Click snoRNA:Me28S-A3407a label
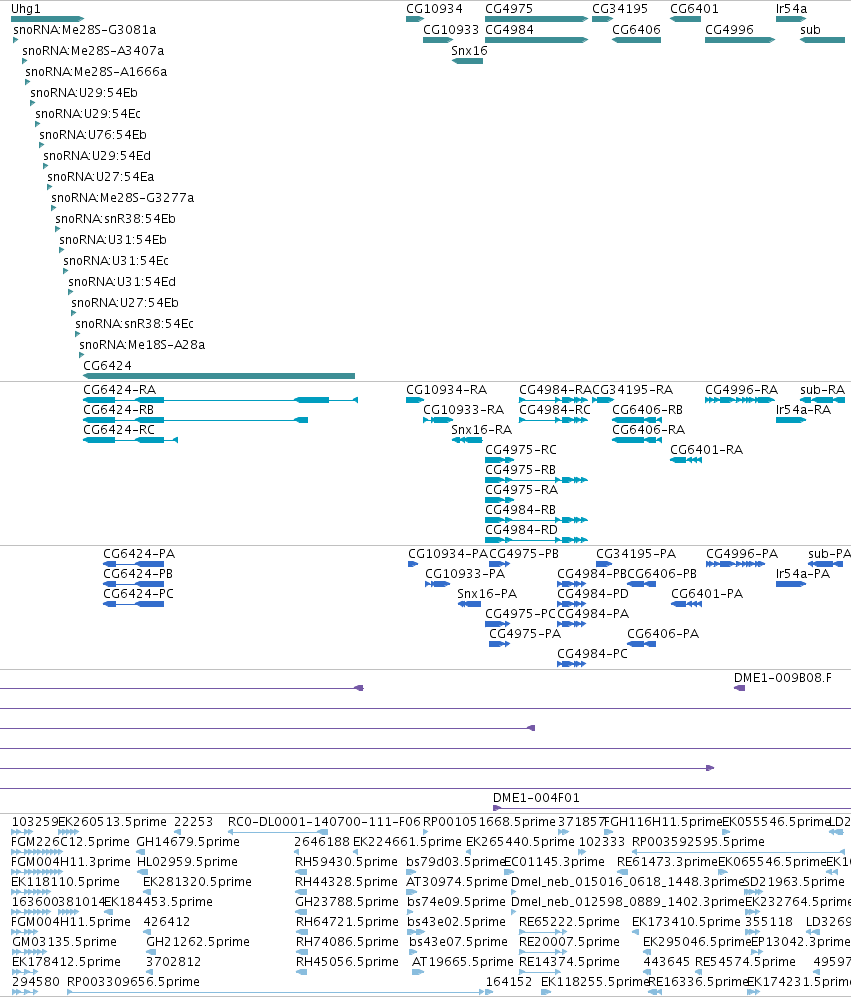 click(93, 51)
